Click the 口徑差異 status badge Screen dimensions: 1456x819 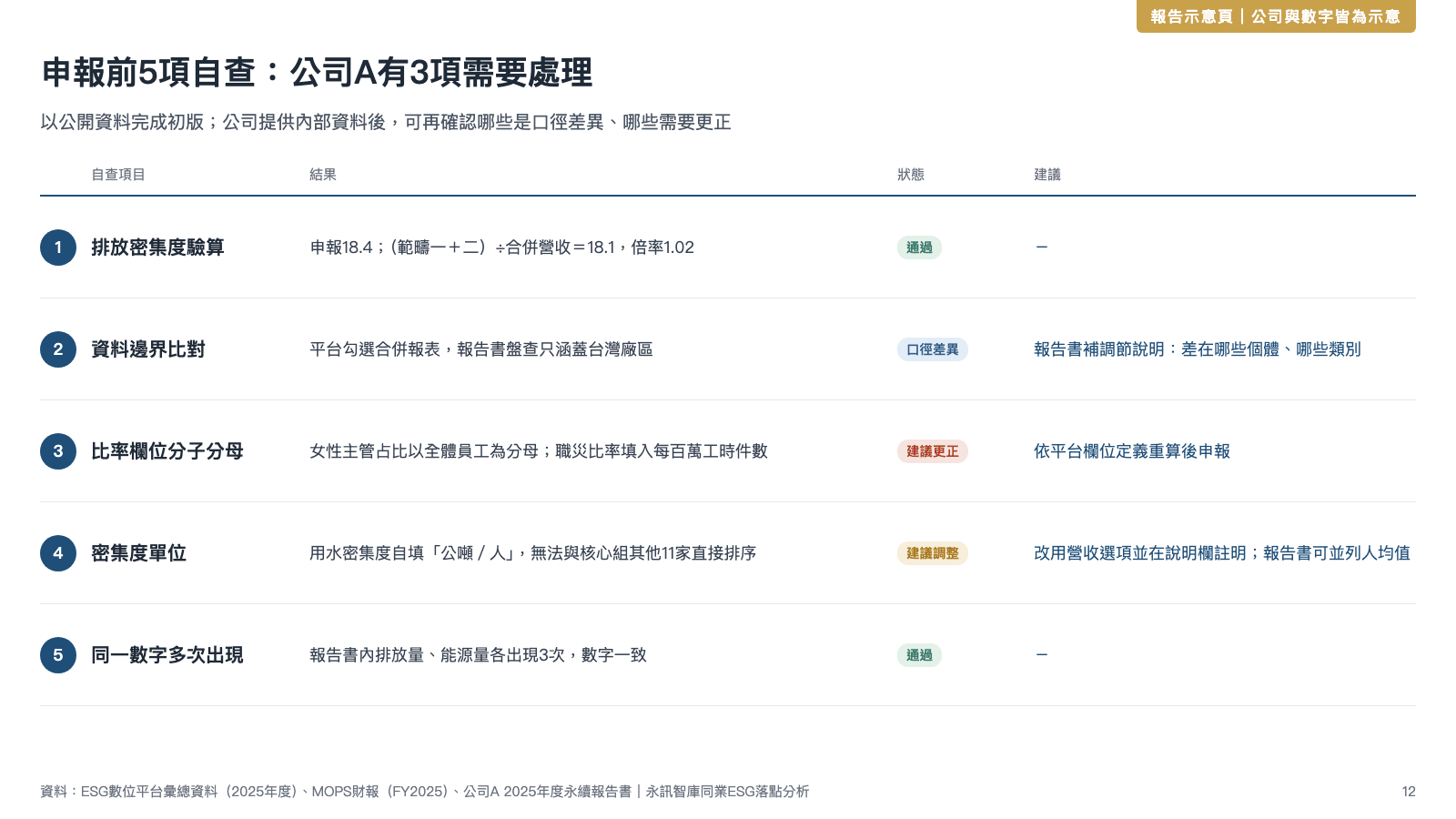pyautogui.click(x=932, y=349)
